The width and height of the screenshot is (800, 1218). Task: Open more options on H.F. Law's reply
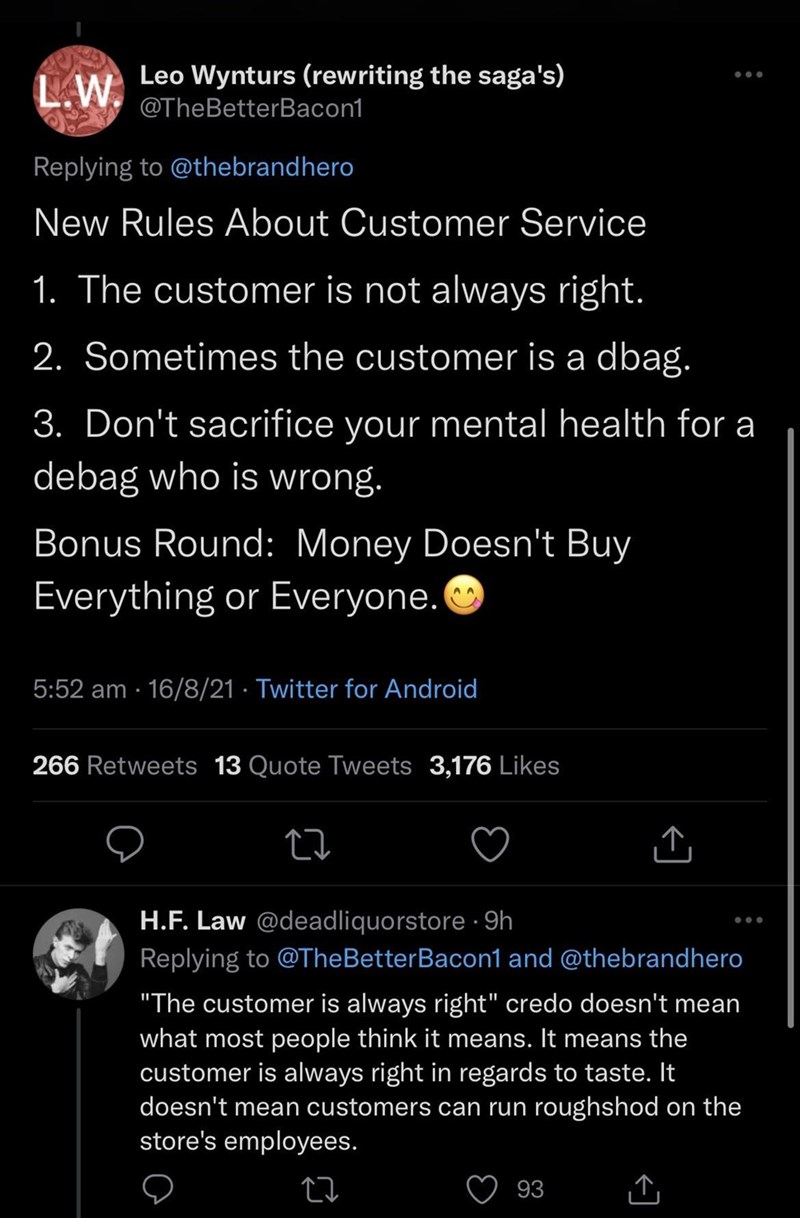coord(748,920)
